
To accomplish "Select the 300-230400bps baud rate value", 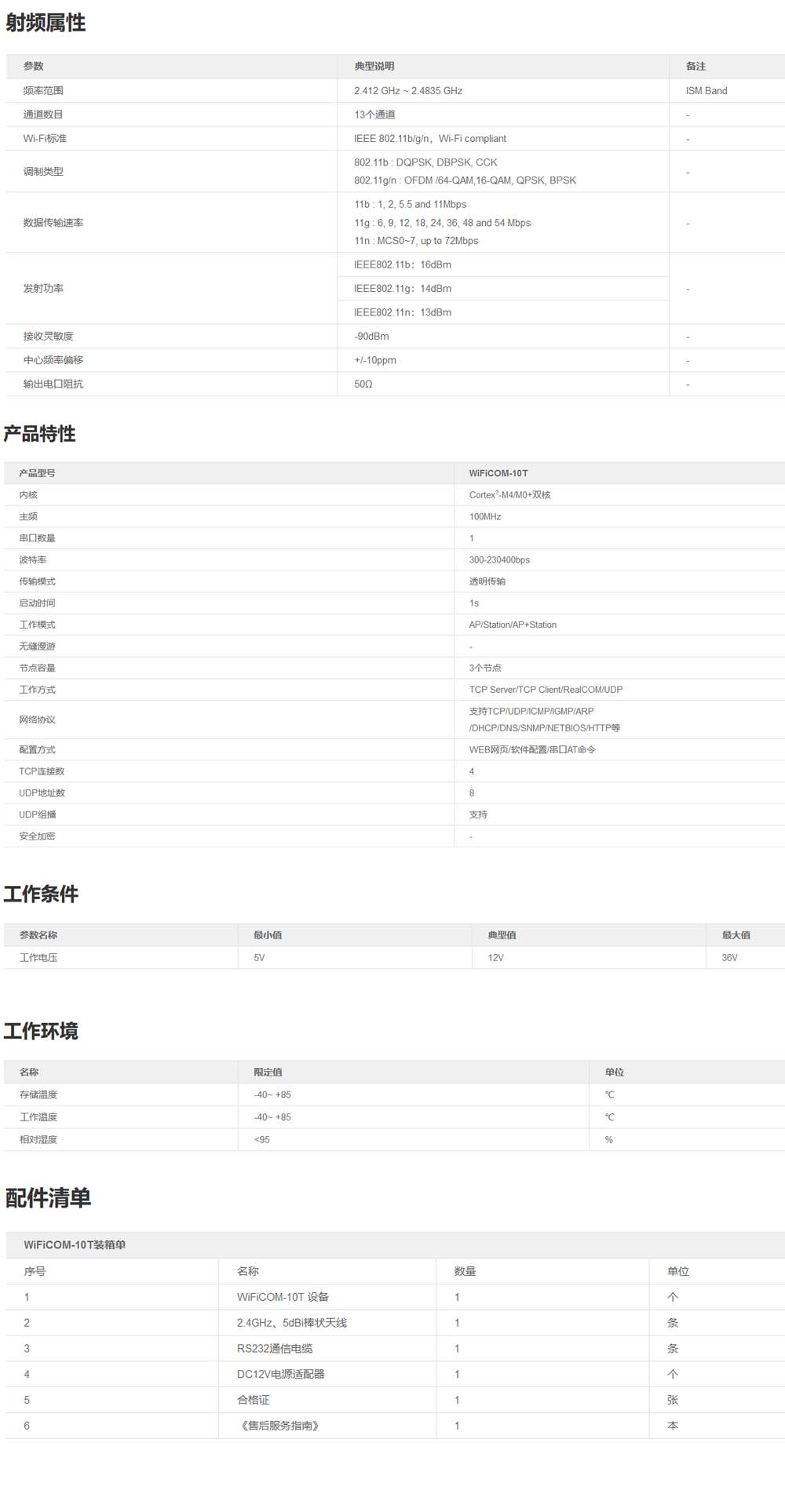I will (499, 560).
